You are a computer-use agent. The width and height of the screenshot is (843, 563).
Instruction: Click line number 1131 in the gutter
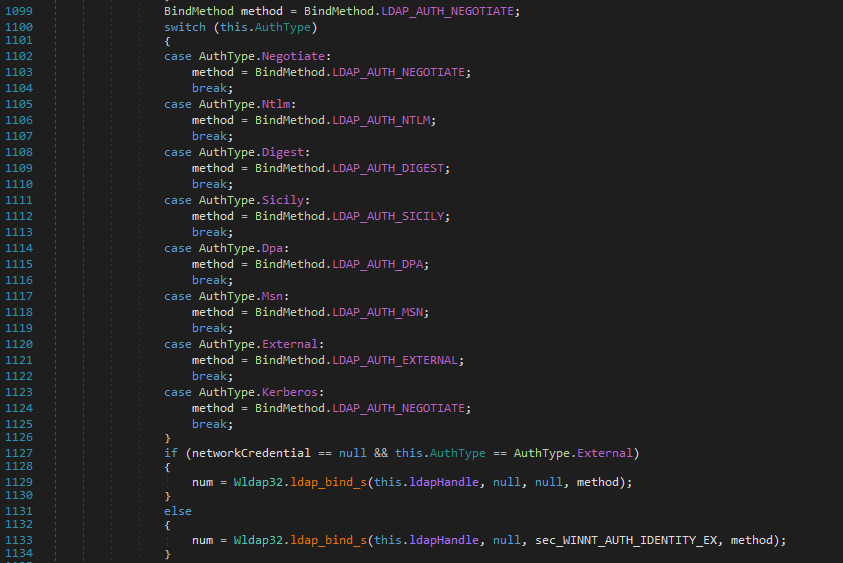(x=19, y=511)
